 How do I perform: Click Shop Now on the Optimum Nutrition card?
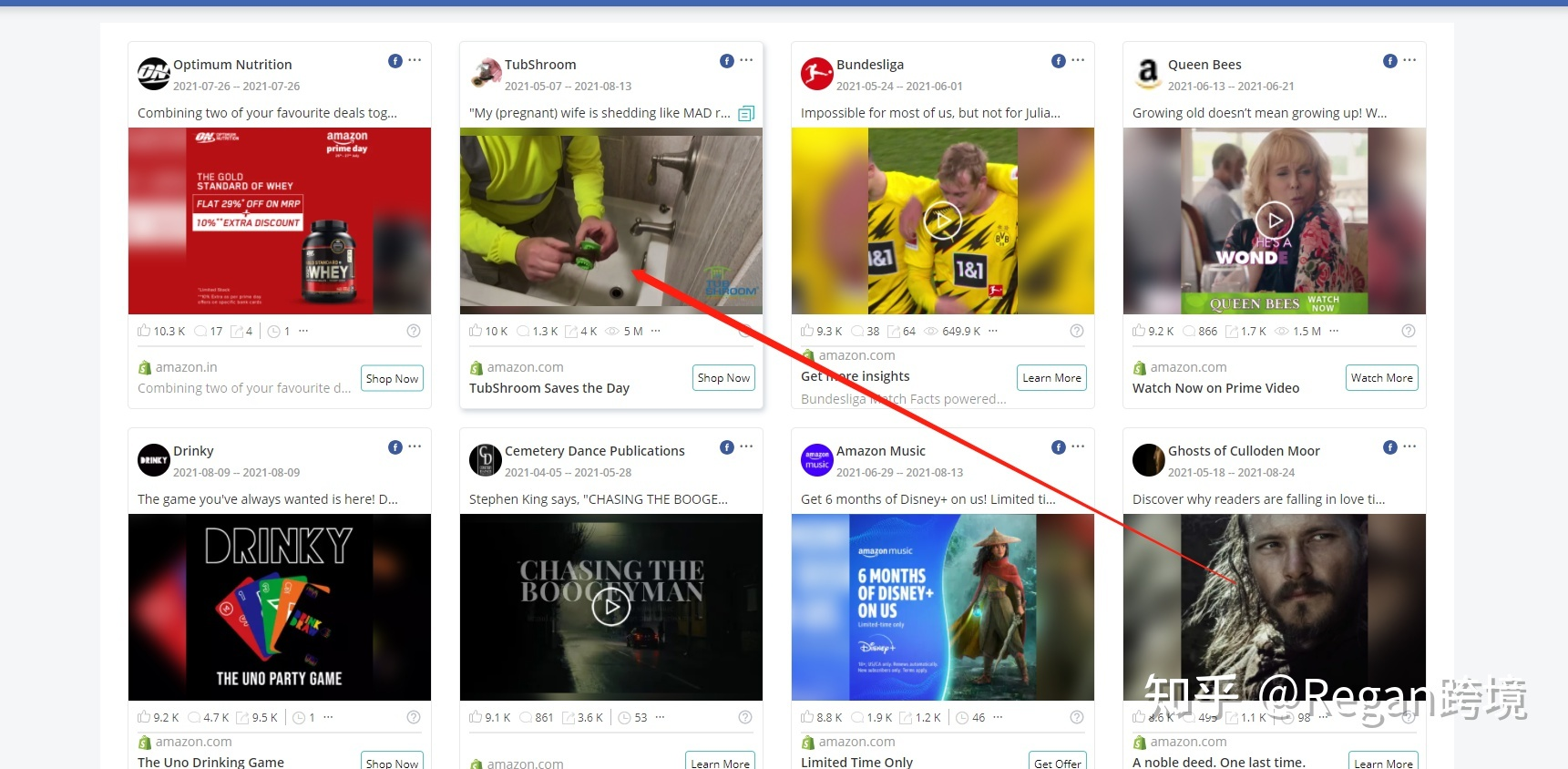pyautogui.click(x=393, y=378)
